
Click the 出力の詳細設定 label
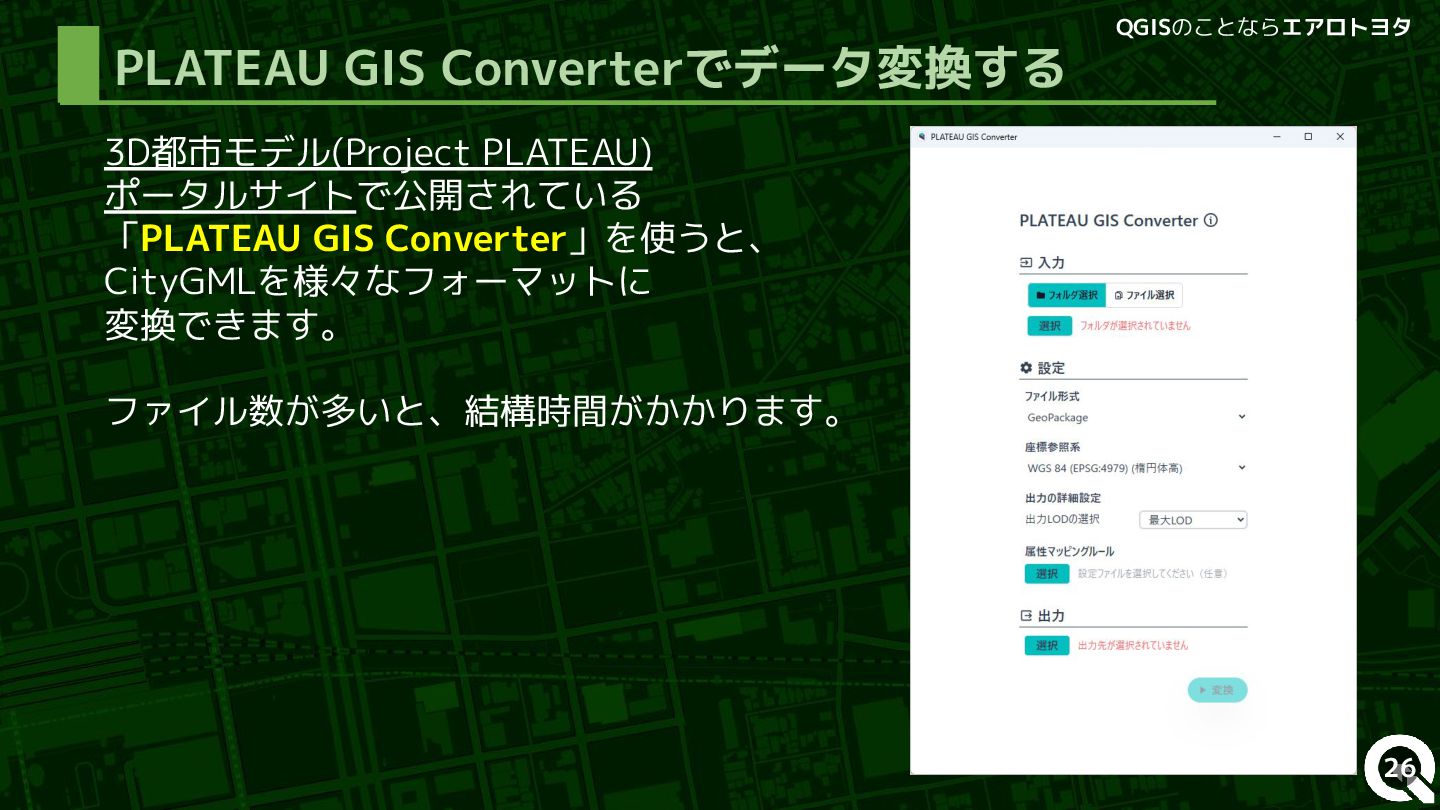(x=1063, y=498)
